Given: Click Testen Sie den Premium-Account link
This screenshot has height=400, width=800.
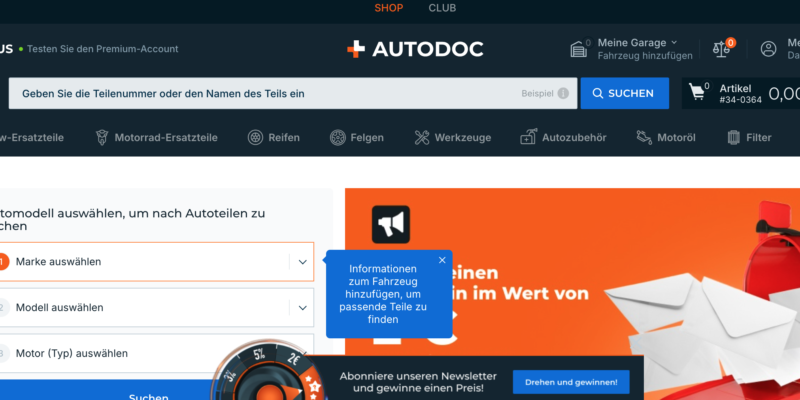Looking at the screenshot, I should click(x=103, y=49).
